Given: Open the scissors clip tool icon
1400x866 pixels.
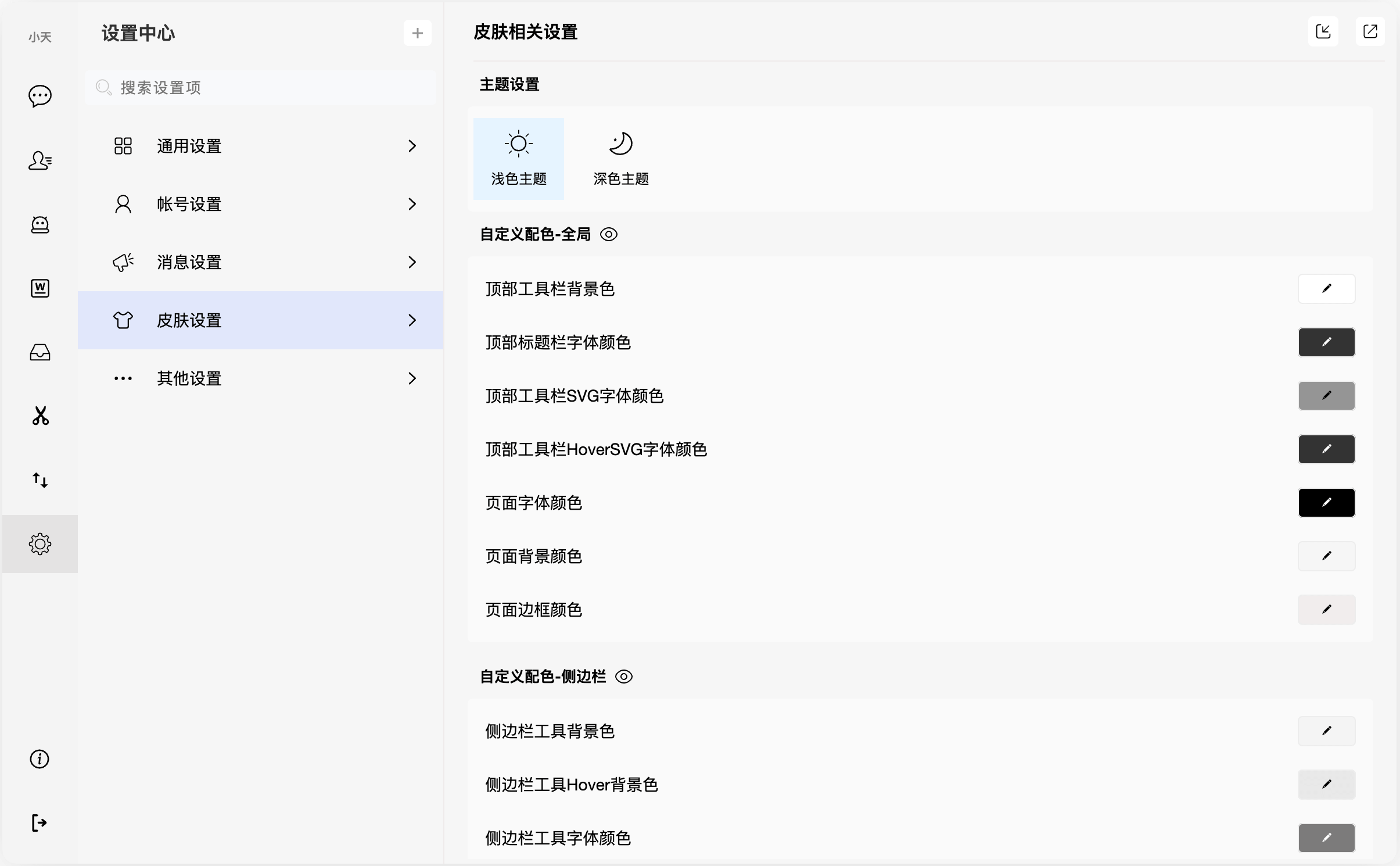Looking at the screenshot, I should (40, 416).
